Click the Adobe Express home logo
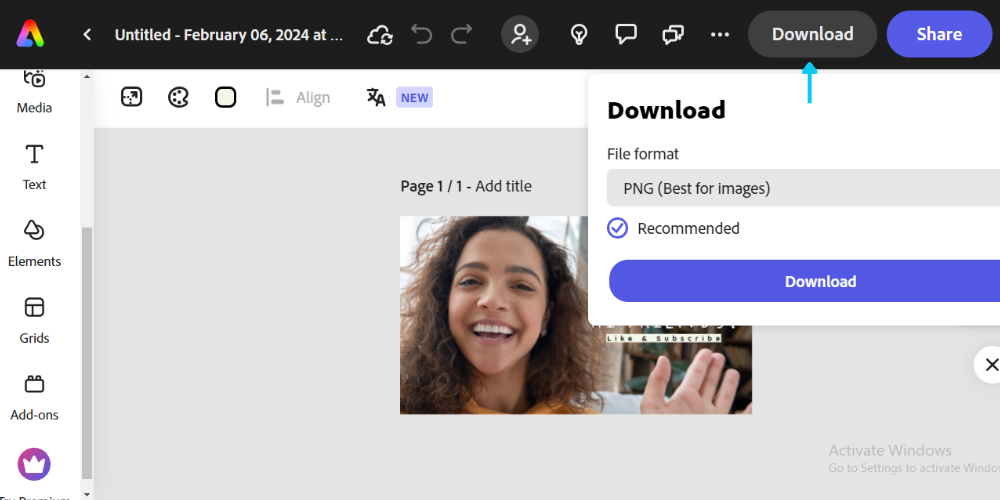1000x500 pixels. tap(30, 34)
